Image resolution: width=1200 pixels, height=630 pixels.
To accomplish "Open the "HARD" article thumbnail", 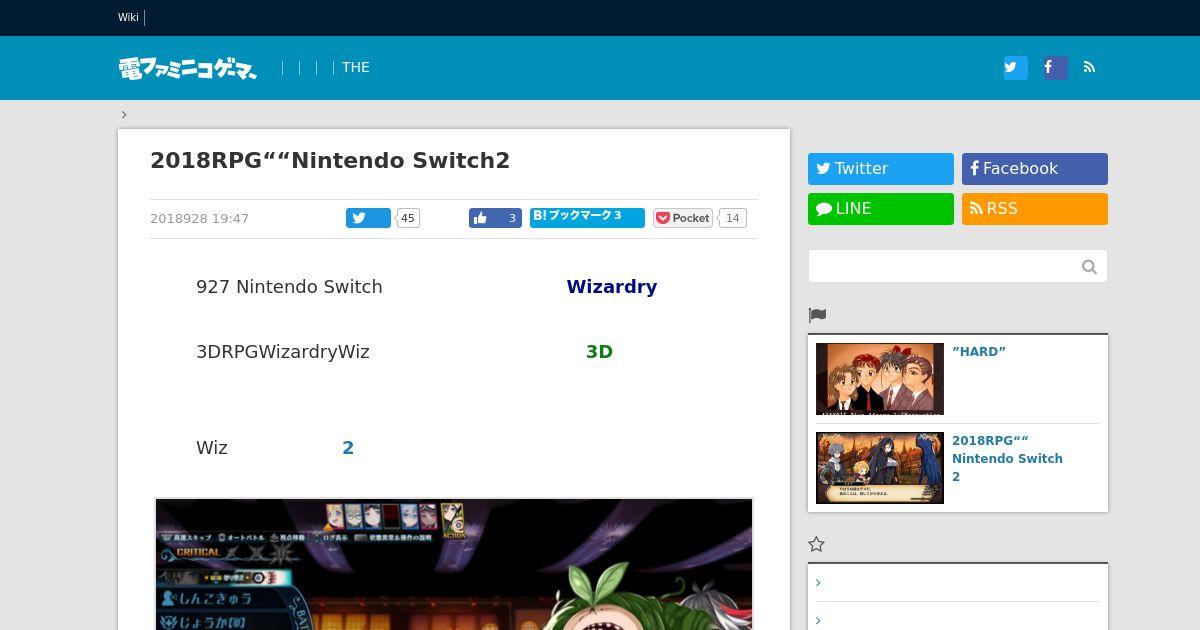I will [x=880, y=379].
